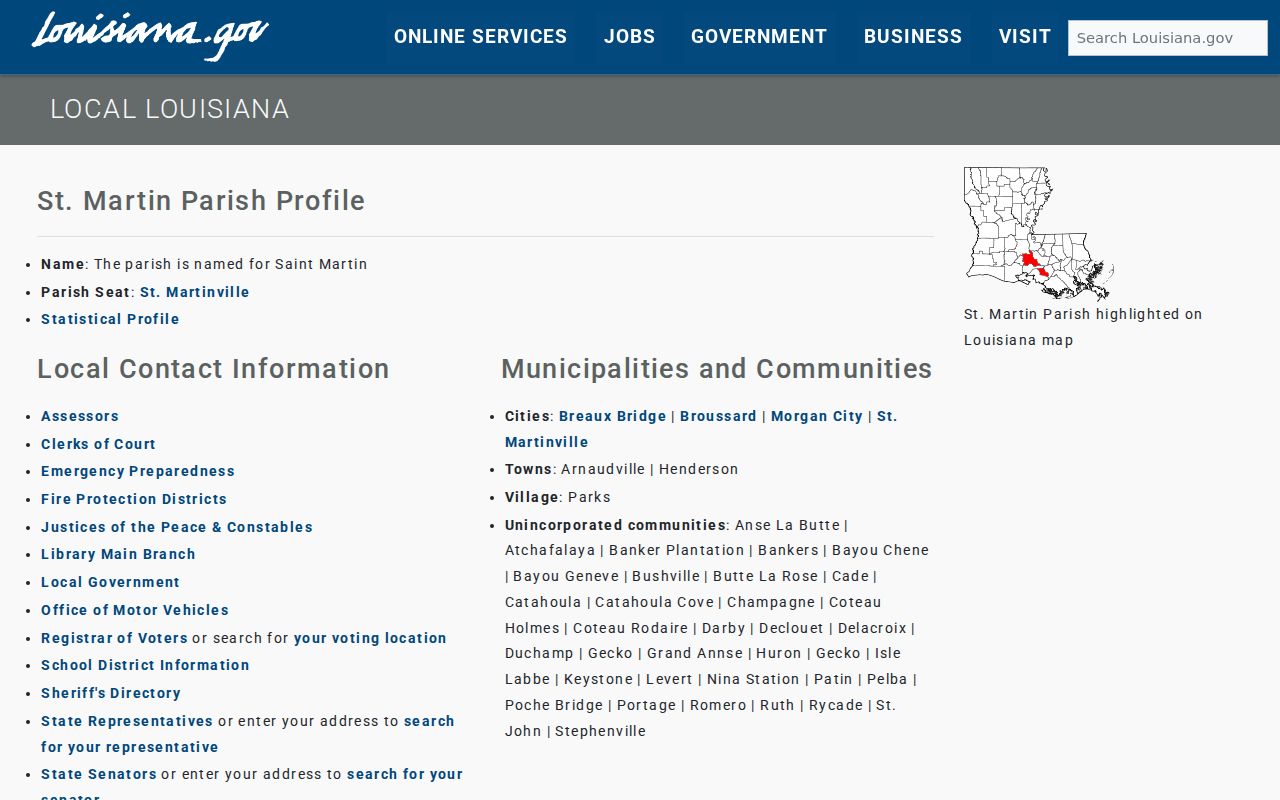Click the community name Anse La Butte
The image size is (1280, 800).
tap(787, 525)
